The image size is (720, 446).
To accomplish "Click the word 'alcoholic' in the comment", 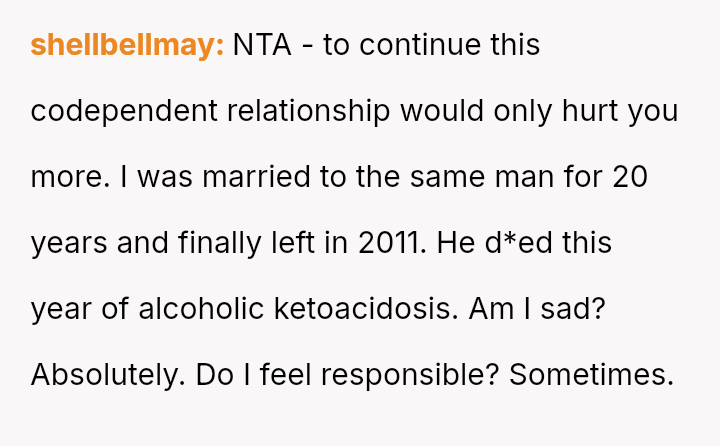I will [x=202, y=309].
